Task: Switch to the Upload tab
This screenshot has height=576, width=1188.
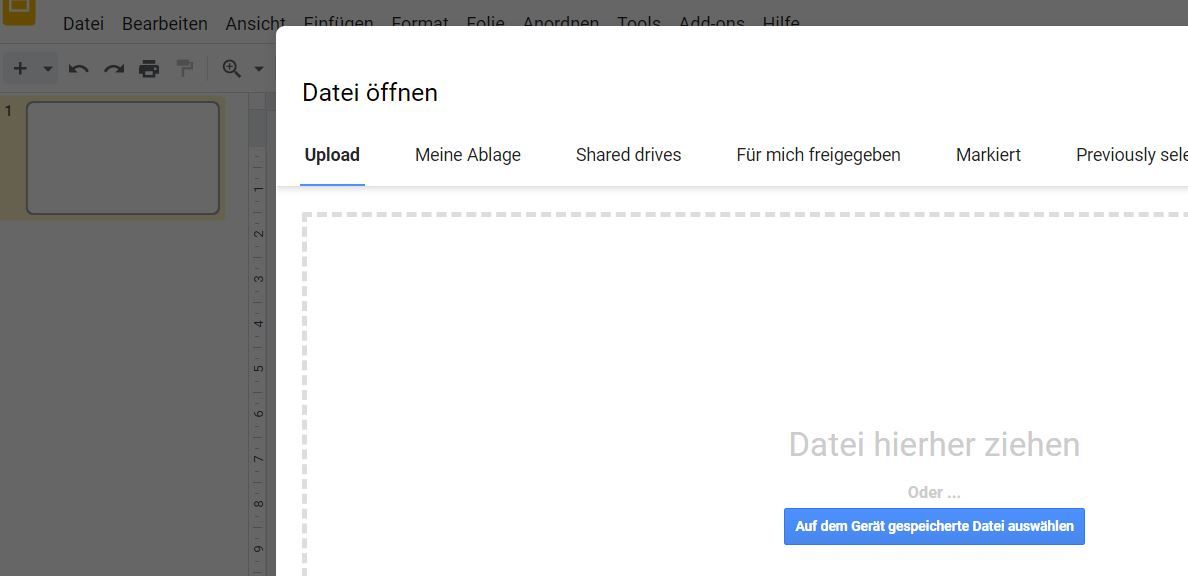Action: click(x=332, y=155)
